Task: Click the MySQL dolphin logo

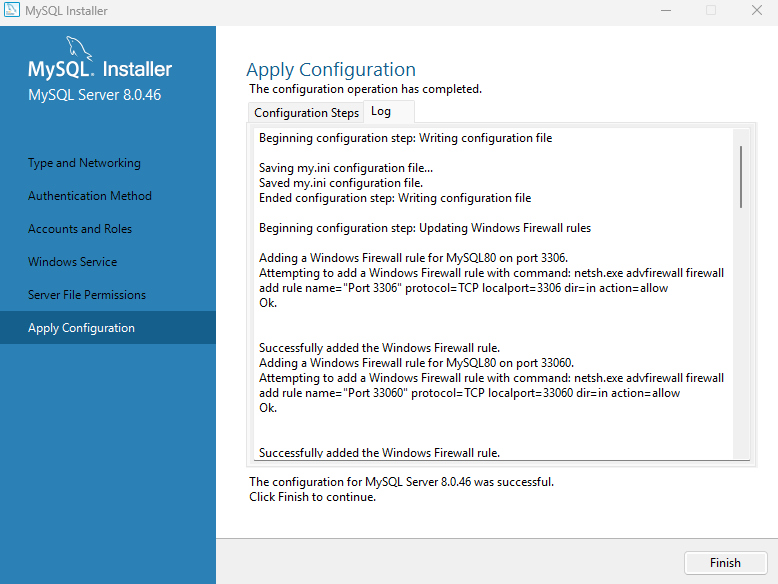Action: click(x=79, y=48)
